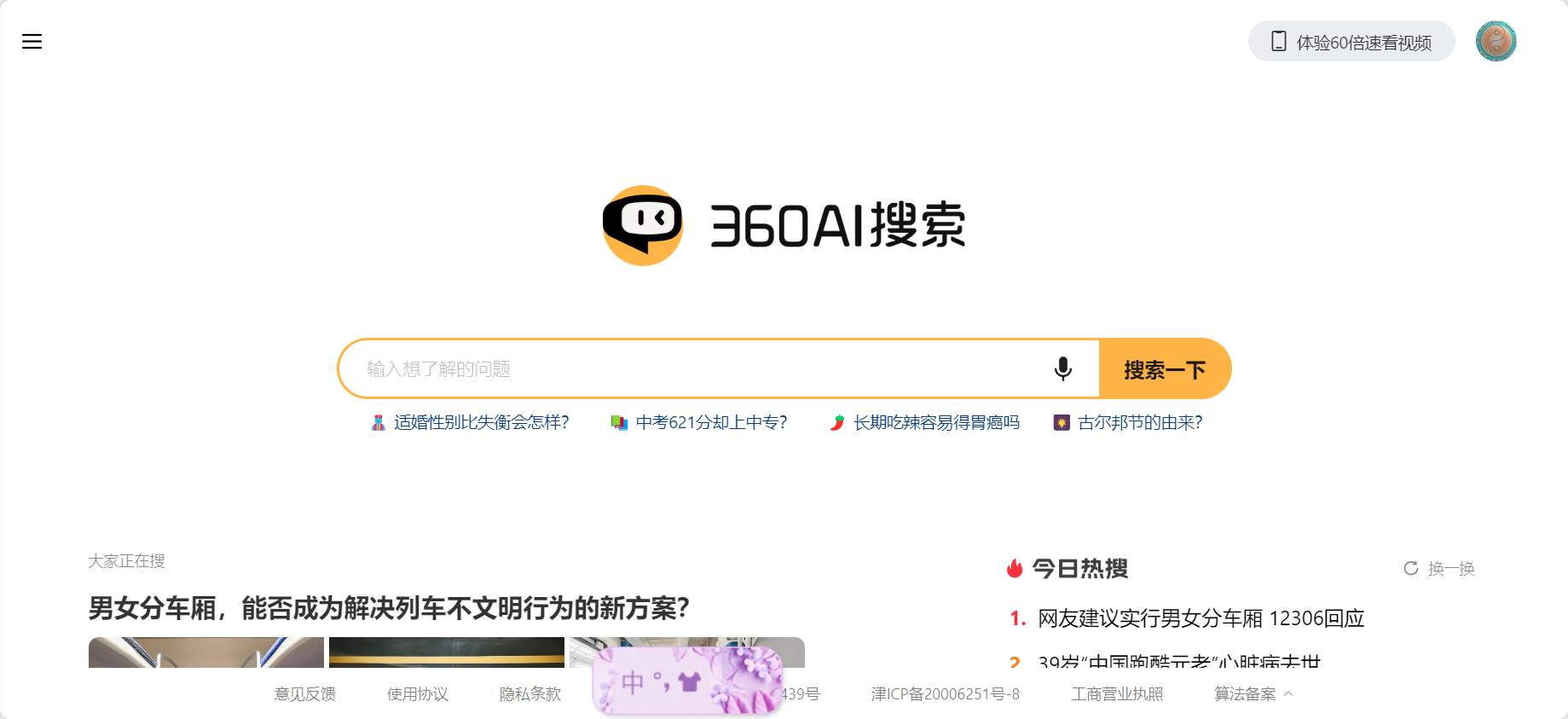This screenshot has height=719, width=1568.
Task: Open suggestion 中考621分却上中专?
Action: pos(711,422)
